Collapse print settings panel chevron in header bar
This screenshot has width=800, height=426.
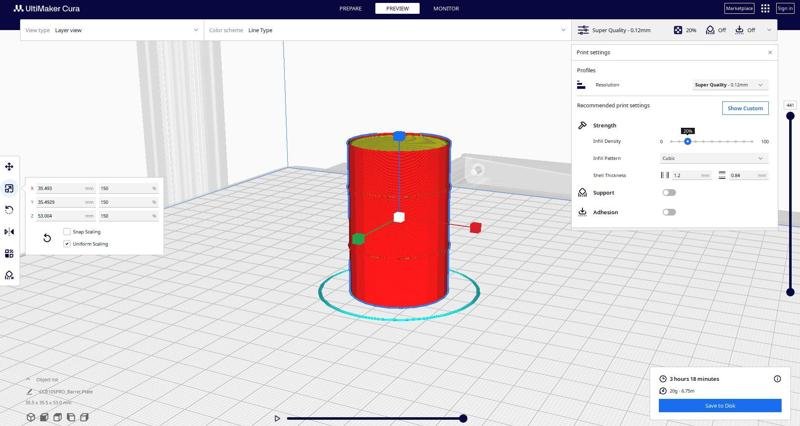(x=769, y=30)
